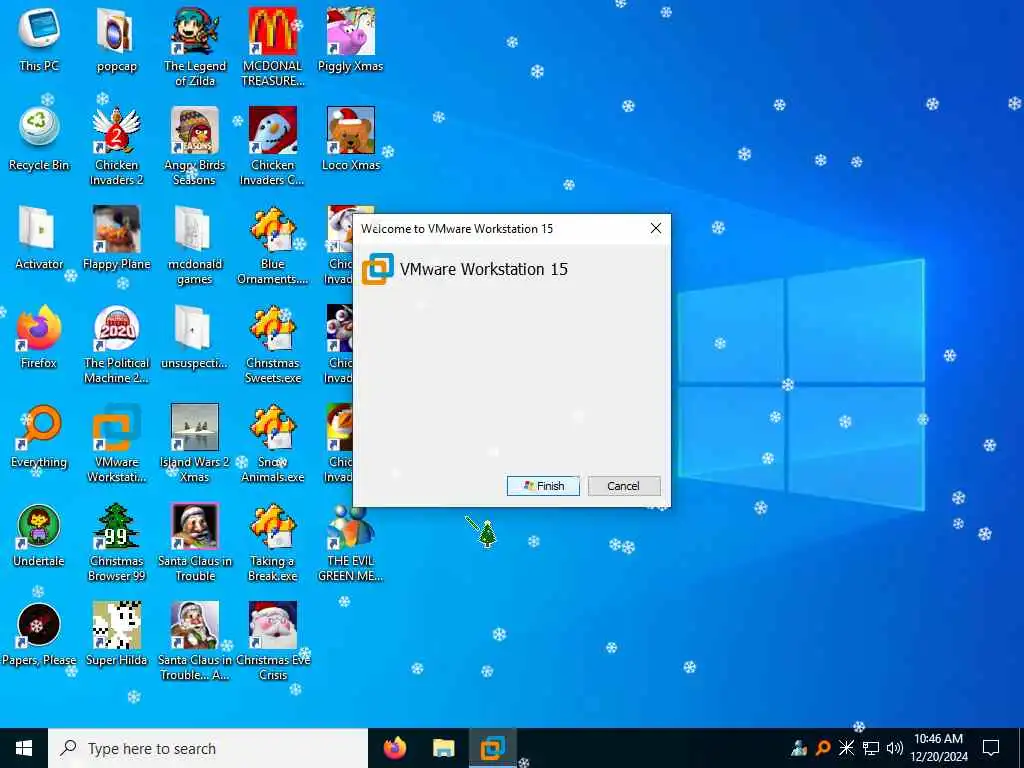This screenshot has height=768, width=1024.
Task: Click the snowflake-shaped tray icon
Action: (x=847, y=748)
